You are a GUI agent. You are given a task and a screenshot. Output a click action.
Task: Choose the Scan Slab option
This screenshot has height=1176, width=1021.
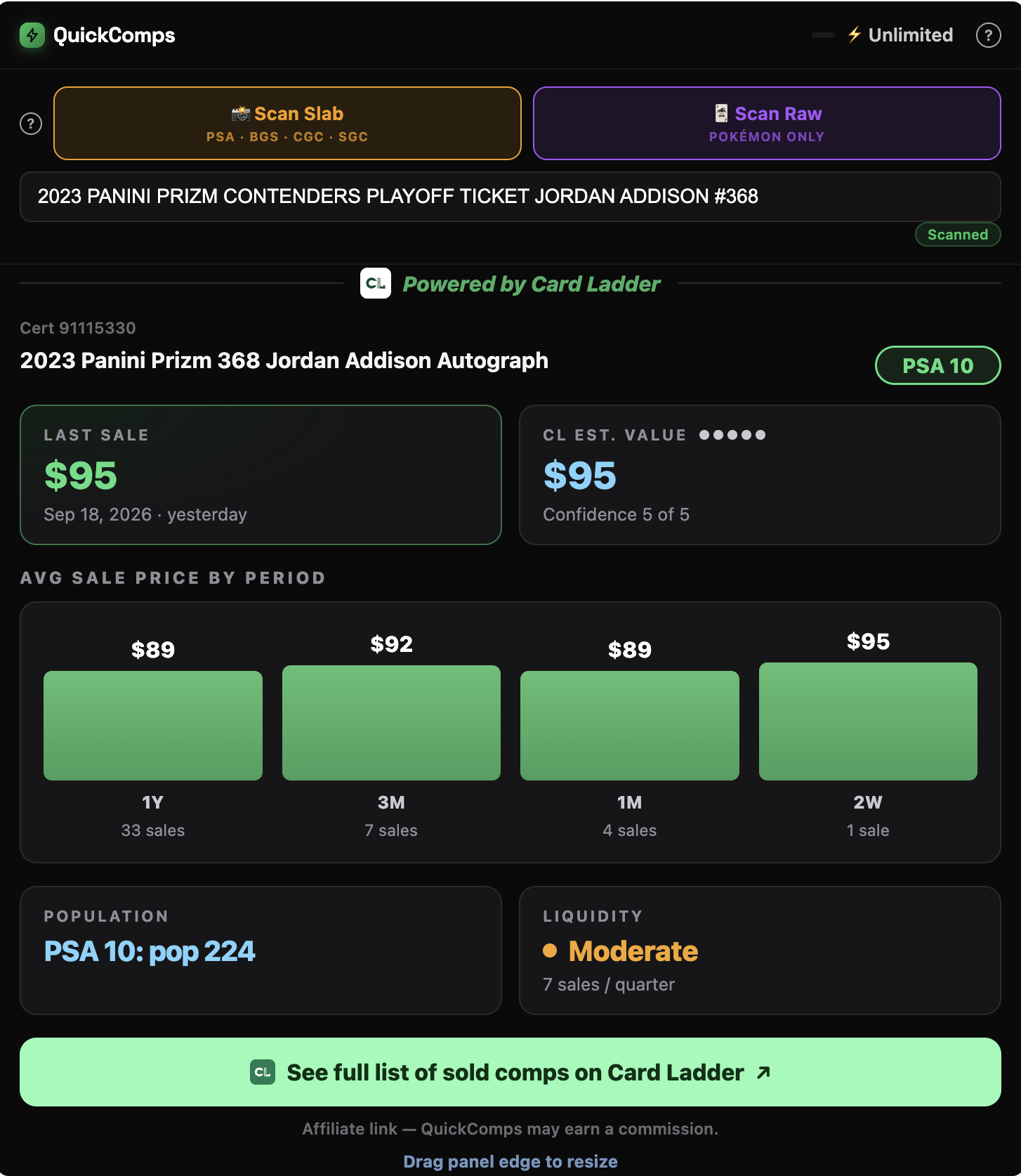(287, 123)
